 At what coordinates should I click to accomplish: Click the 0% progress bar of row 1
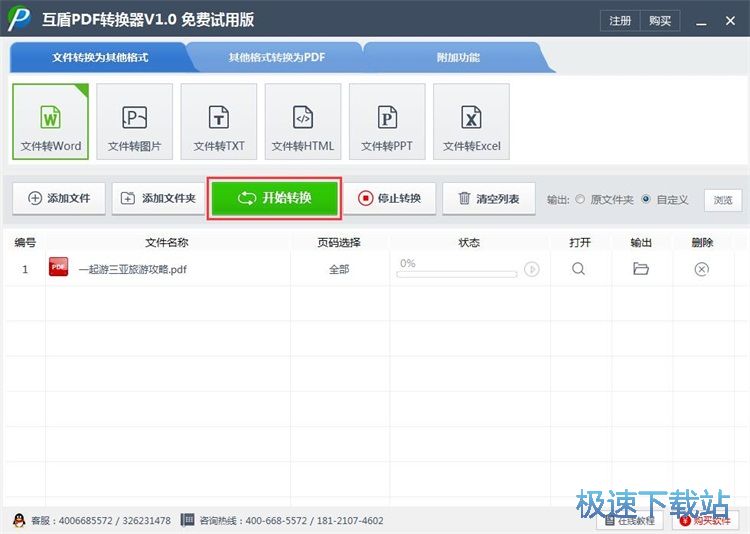pyautogui.click(x=457, y=274)
